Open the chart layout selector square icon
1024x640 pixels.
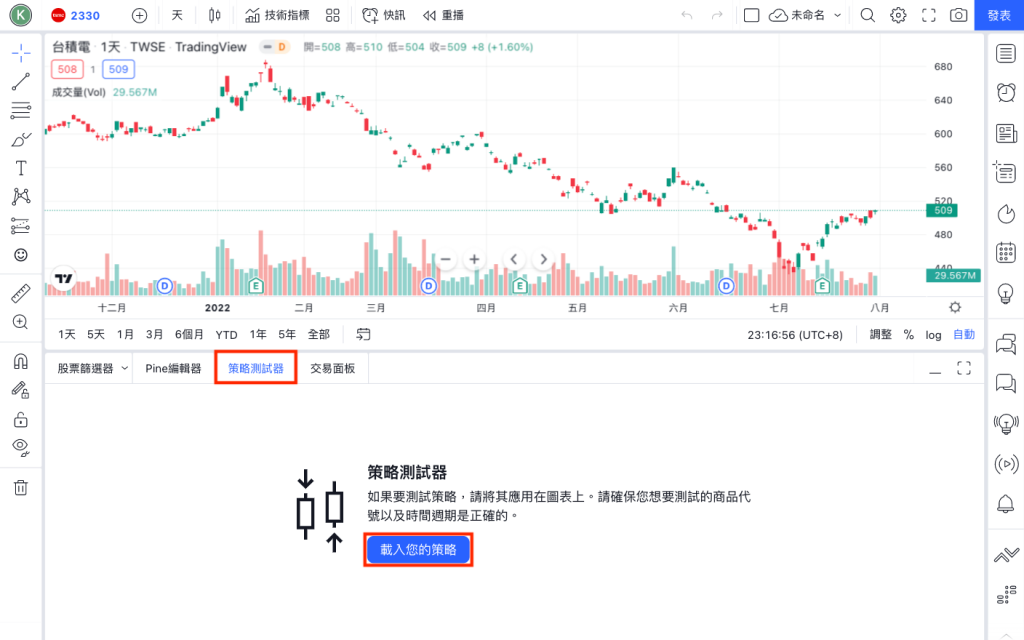[752, 15]
